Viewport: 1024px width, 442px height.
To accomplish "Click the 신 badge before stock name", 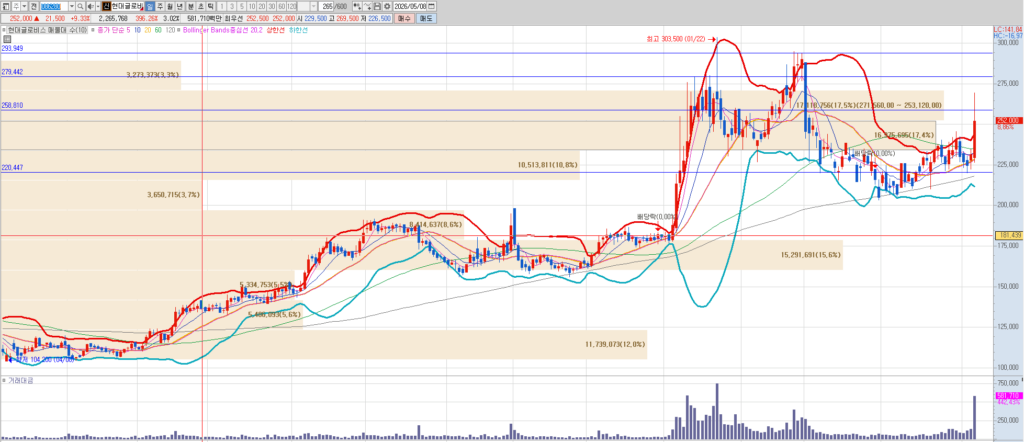I will coord(106,6).
